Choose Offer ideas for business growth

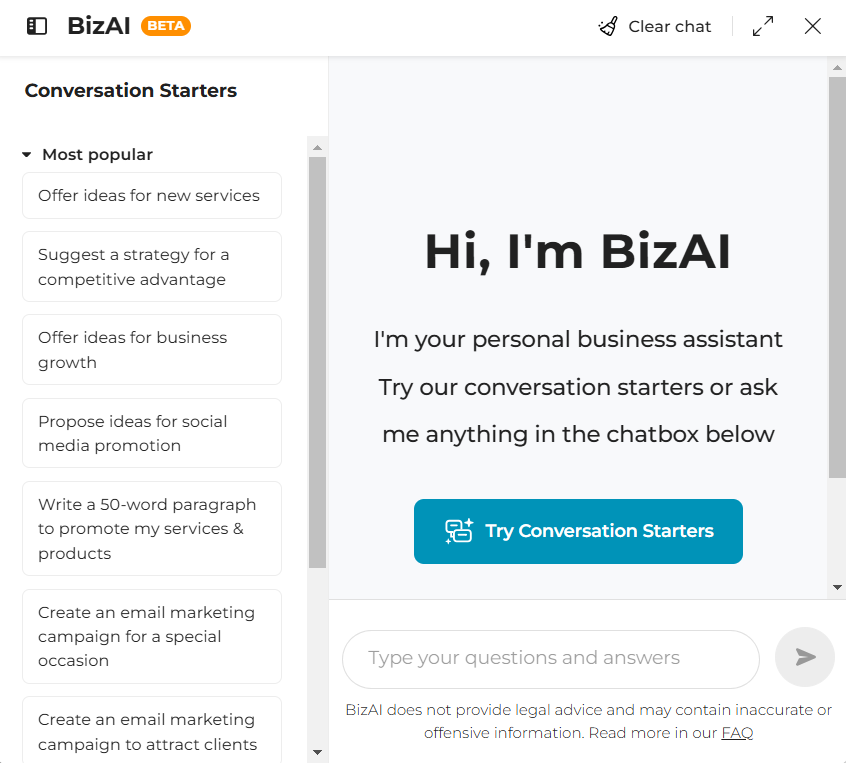[x=152, y=350]
